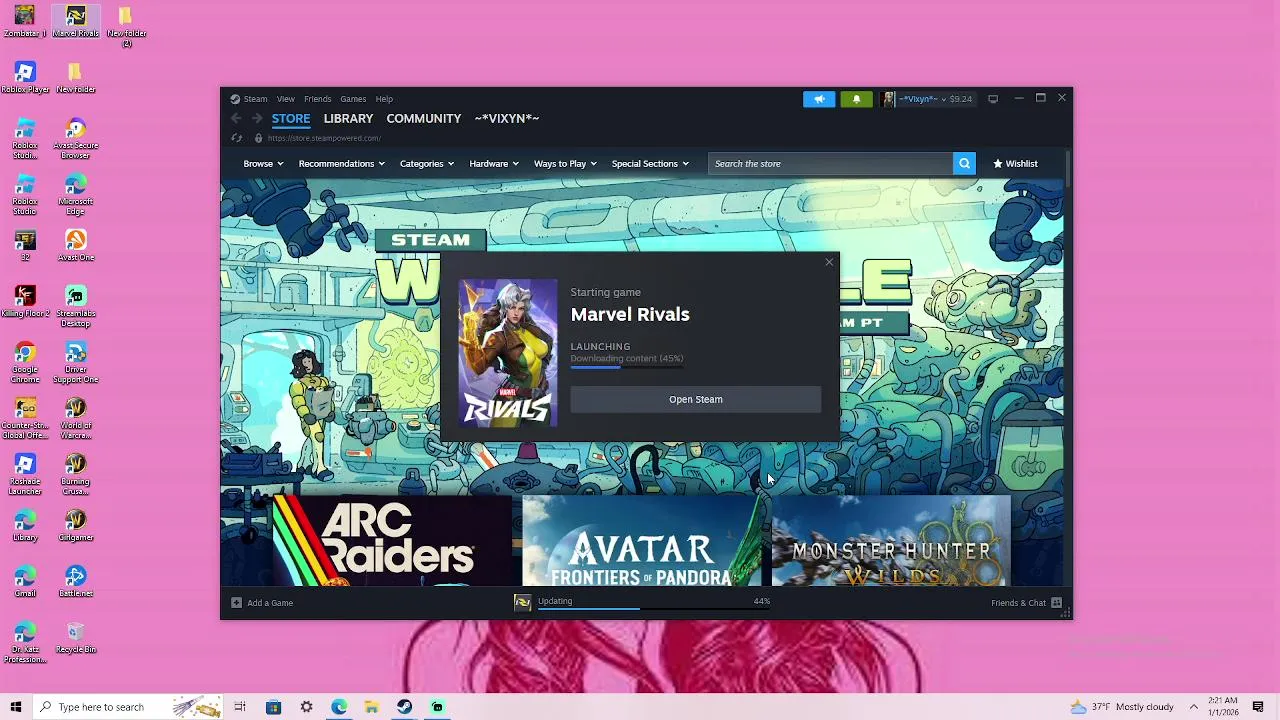Image resolution: width=1280 pixels, height=720 pixels.
Task: Open the ~*VIXYN*~ profile tab
Action: tap(507, 118)
